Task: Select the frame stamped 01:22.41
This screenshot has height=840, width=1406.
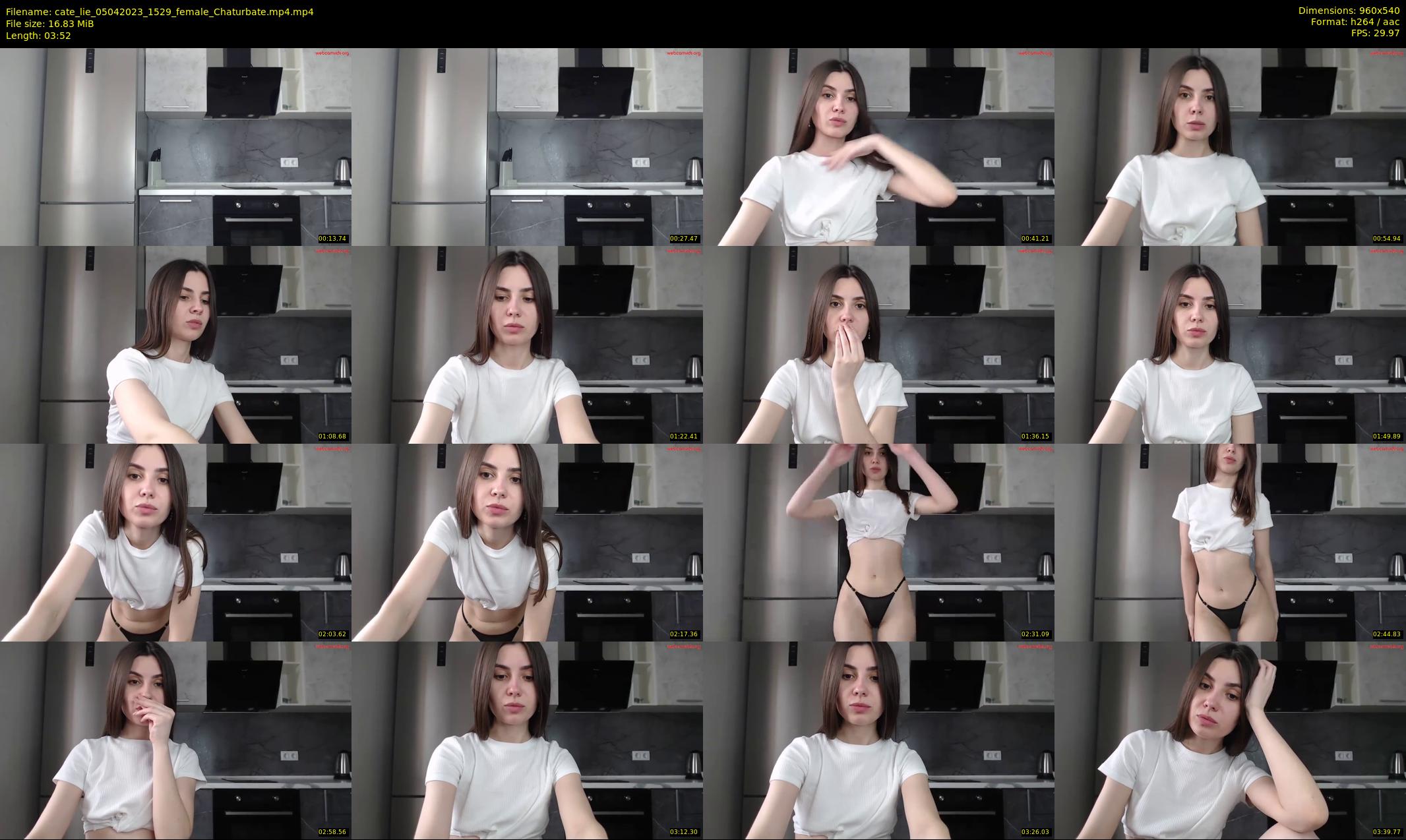Action: coord(527,344)
